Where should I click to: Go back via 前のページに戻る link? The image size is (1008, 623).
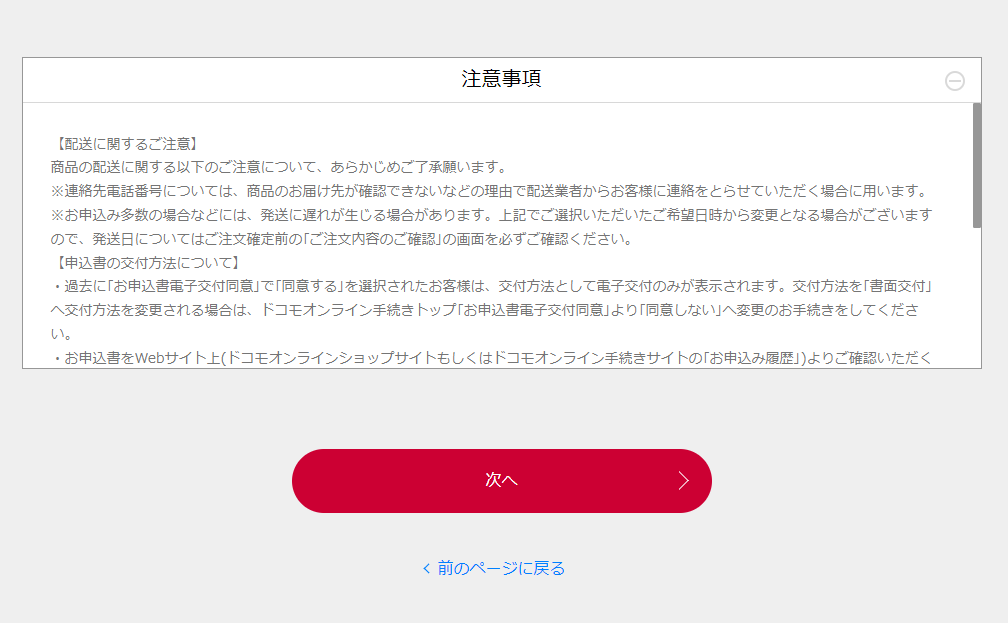pyautogui.click(x=494, y=568)
